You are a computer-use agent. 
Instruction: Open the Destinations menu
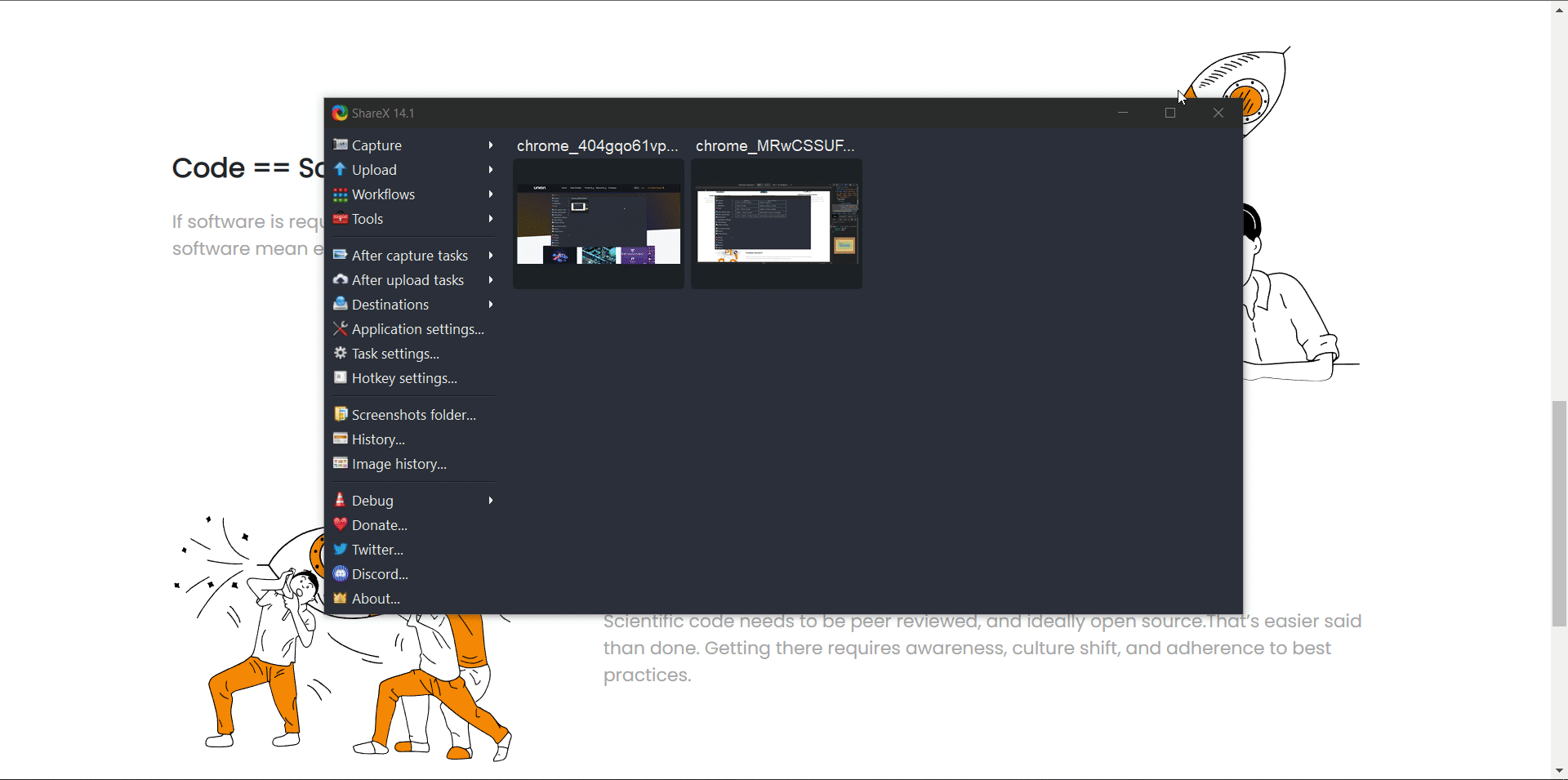pos(413,305)
